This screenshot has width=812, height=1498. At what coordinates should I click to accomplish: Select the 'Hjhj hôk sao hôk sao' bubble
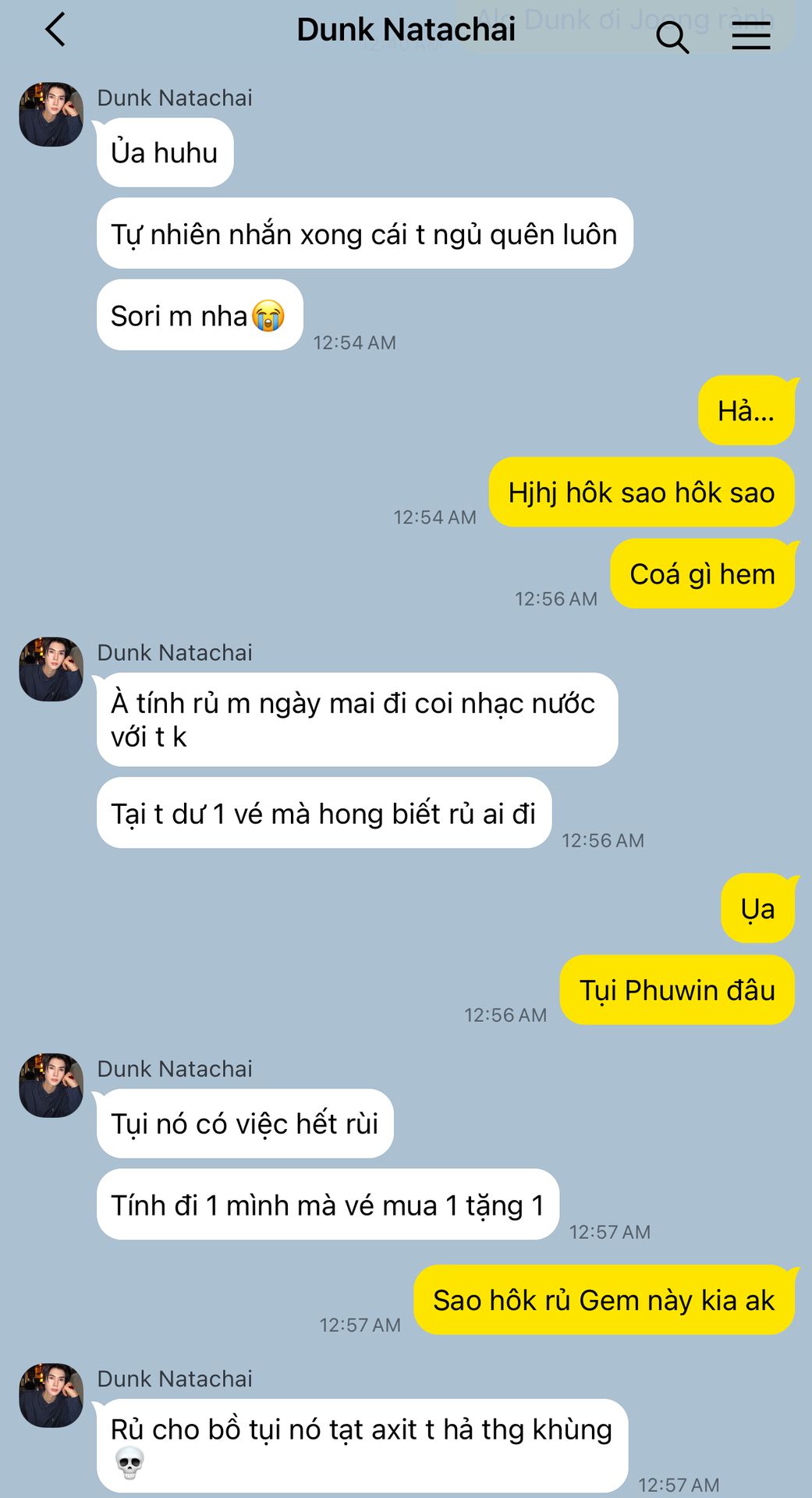tap(641, 492)
